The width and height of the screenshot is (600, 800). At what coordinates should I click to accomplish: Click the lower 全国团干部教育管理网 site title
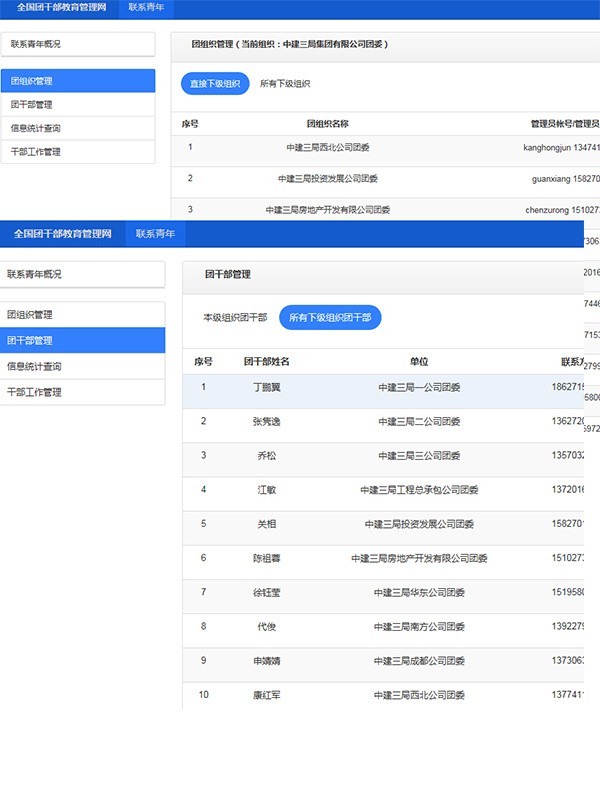[x=63, y=234]
